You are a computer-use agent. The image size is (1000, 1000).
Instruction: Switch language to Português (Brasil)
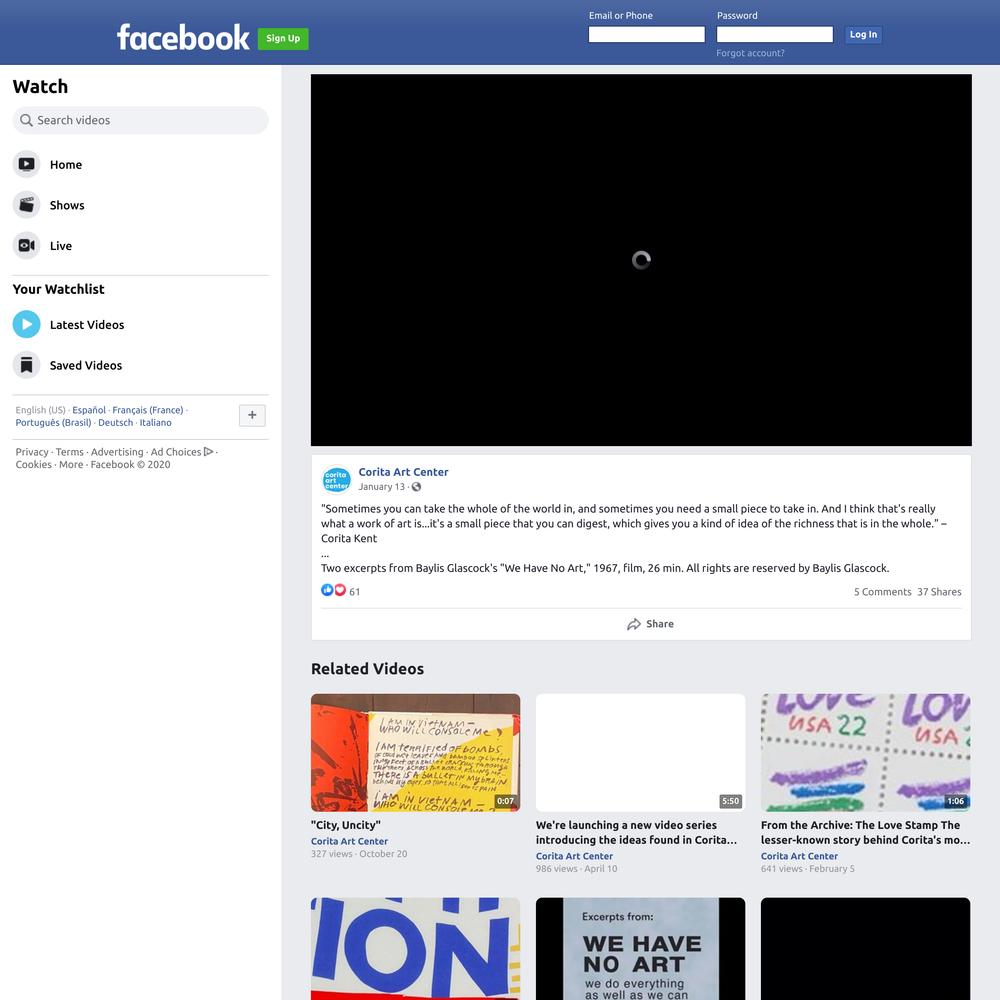(x=54, y=422)
